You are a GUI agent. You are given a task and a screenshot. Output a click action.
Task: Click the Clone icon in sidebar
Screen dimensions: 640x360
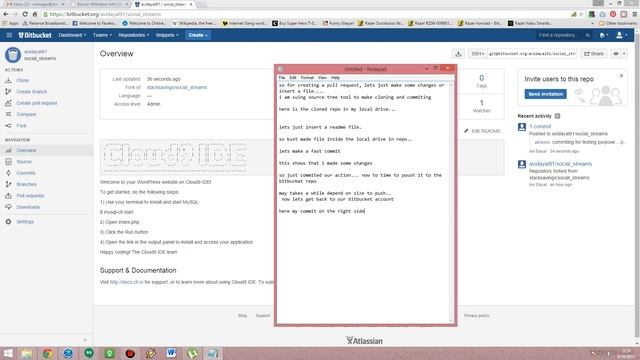8,80
